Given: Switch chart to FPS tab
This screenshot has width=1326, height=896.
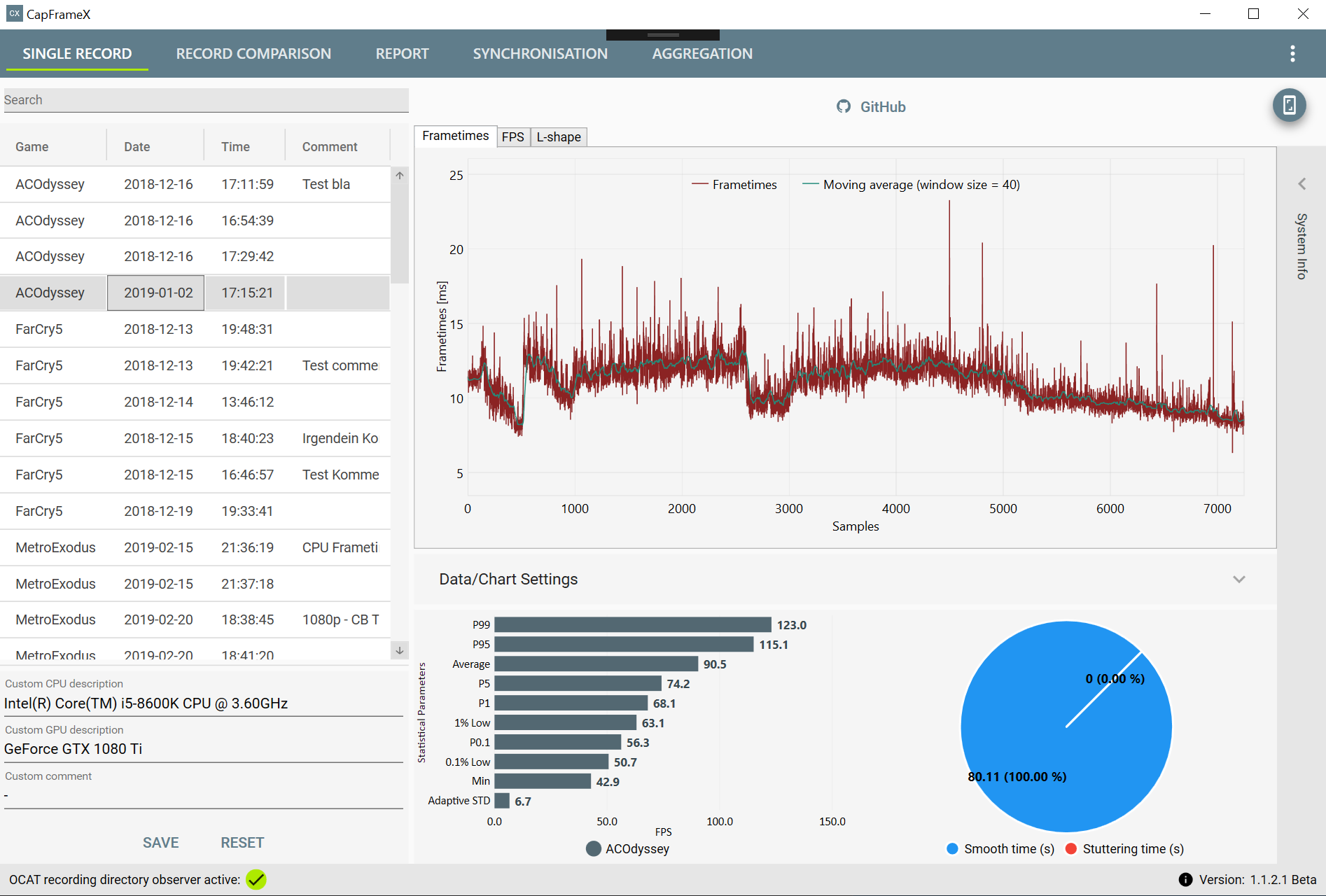Looking at the screenshot, I should tap(512, 137).
